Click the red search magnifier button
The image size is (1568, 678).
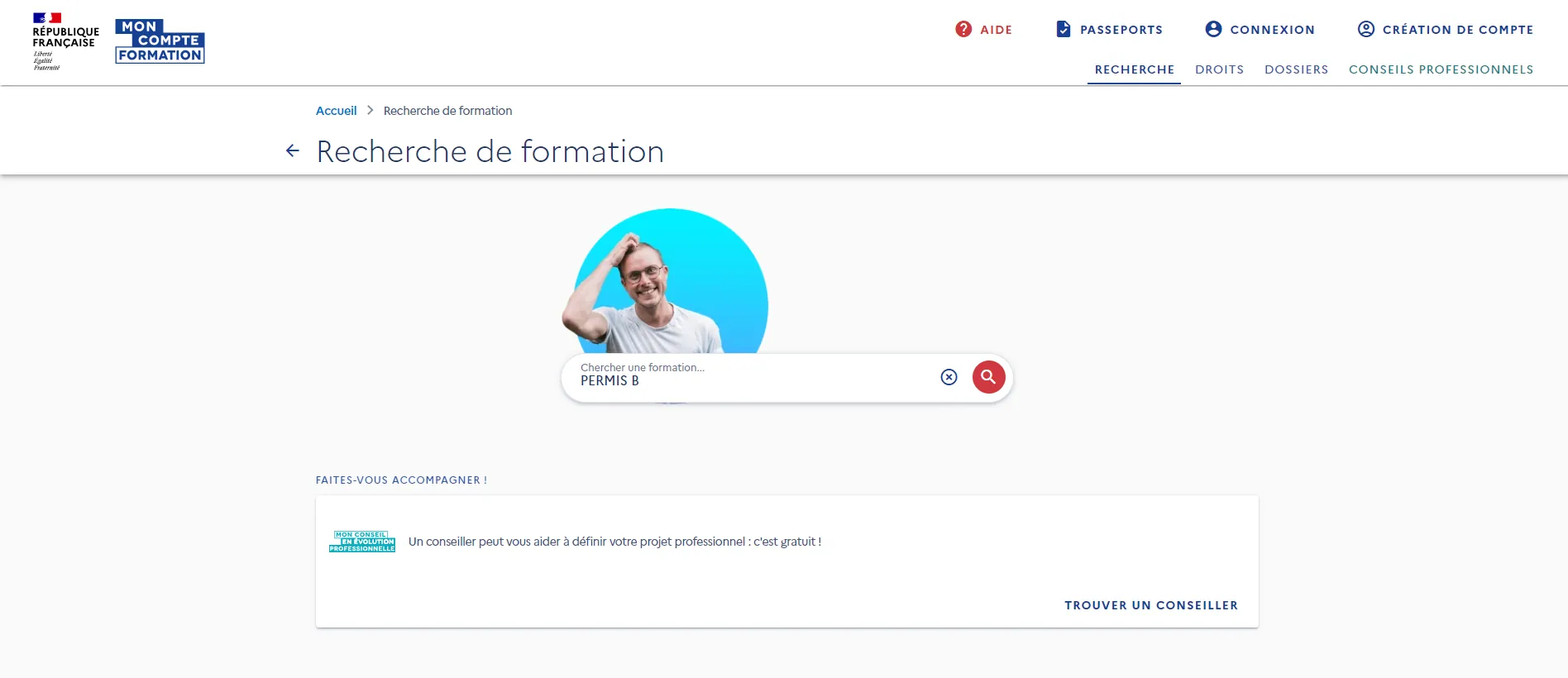pyautogui.click(x=988, y=377)
